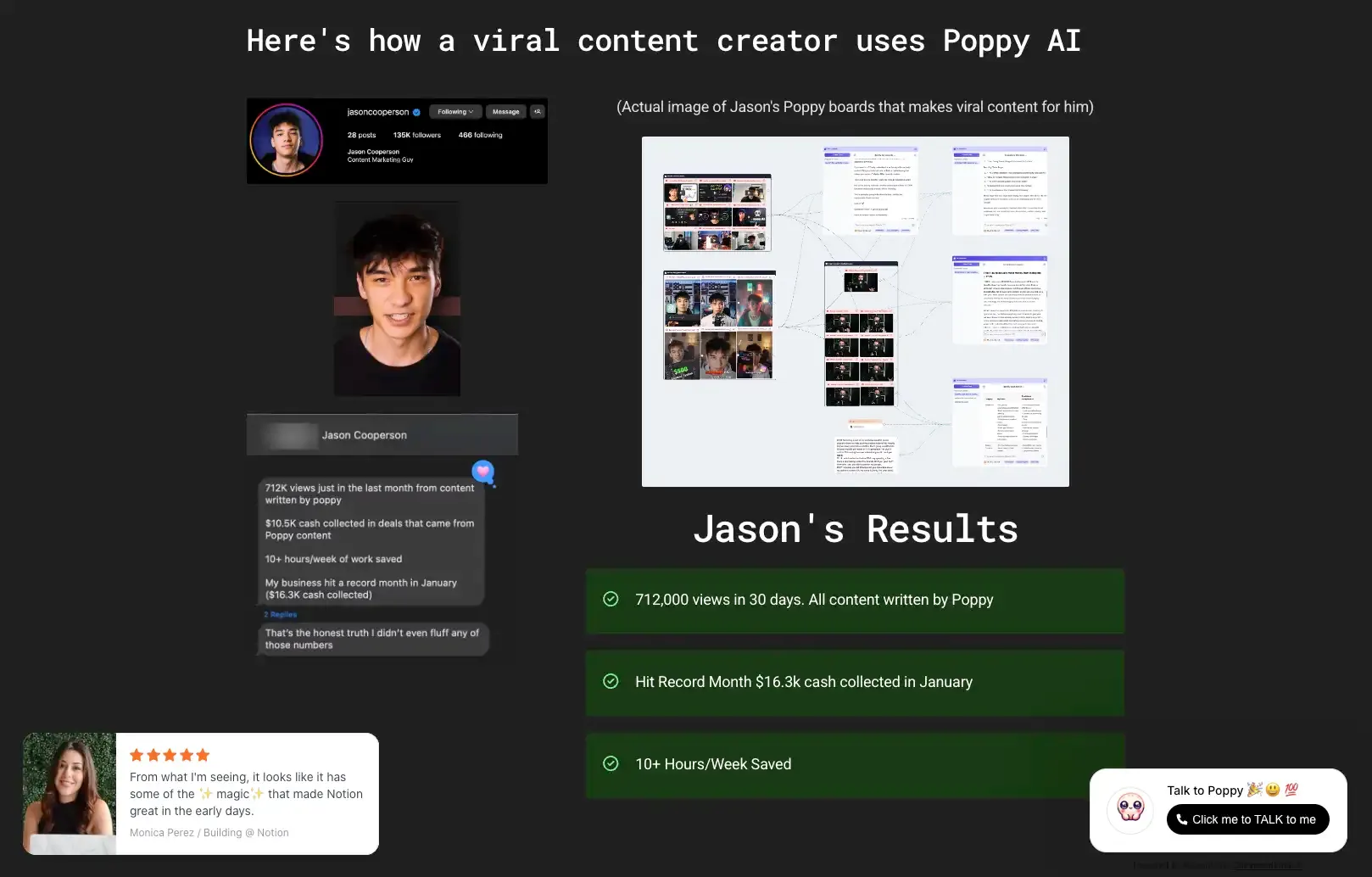The width and height of the screenshot is (1372, 877).
Task: Click the add-person icon next to Message
Action: pyautogui.click(x=538, y=111)
